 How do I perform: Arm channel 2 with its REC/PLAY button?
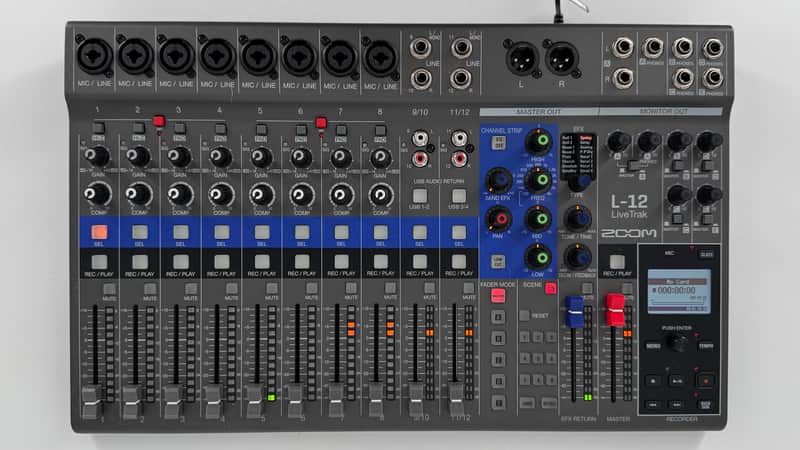(x=140, y=262)
